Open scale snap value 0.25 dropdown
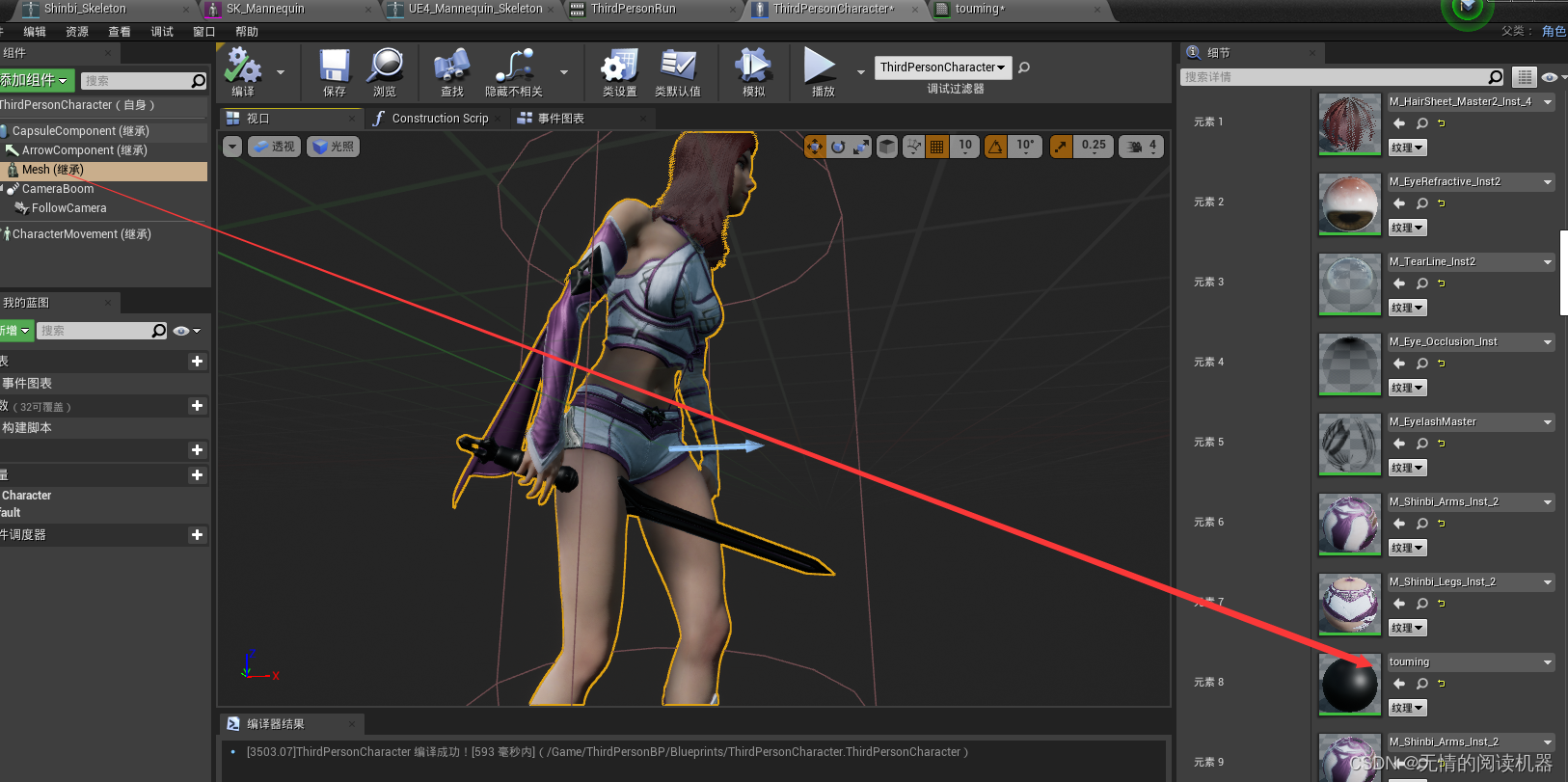1568x782 pixels. [1094, 147]
